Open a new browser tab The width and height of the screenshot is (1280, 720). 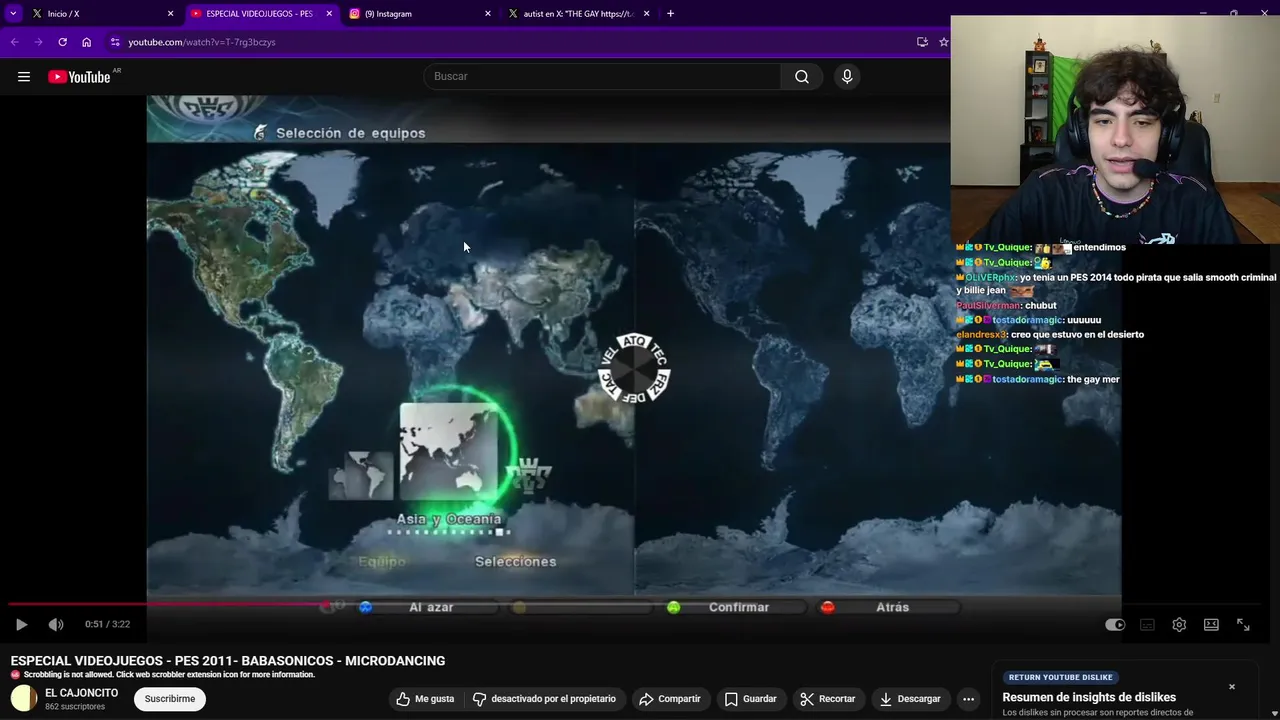[x=670, y=14]
